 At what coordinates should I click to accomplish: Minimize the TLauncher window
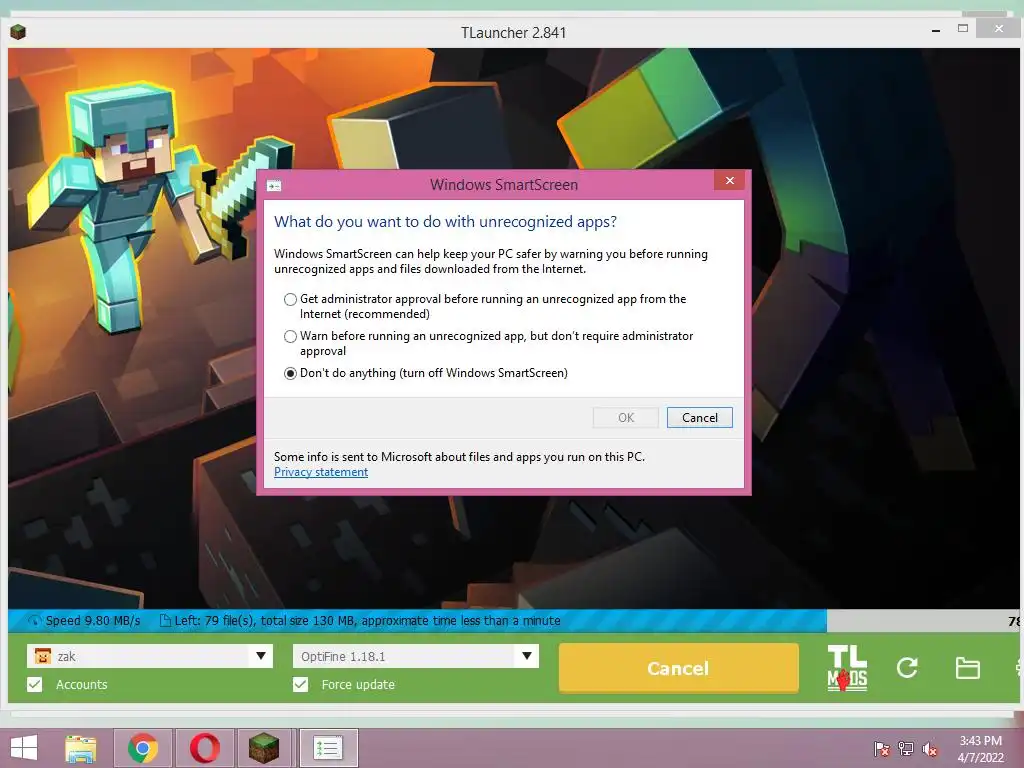point(936,30)
